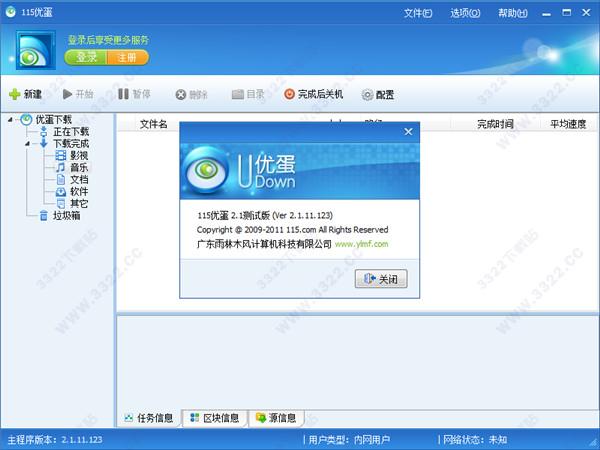The height and width of the screenshot is (450, 600).
Task: Click the red power icon for 完成后关机
Action: coord(289,94)
